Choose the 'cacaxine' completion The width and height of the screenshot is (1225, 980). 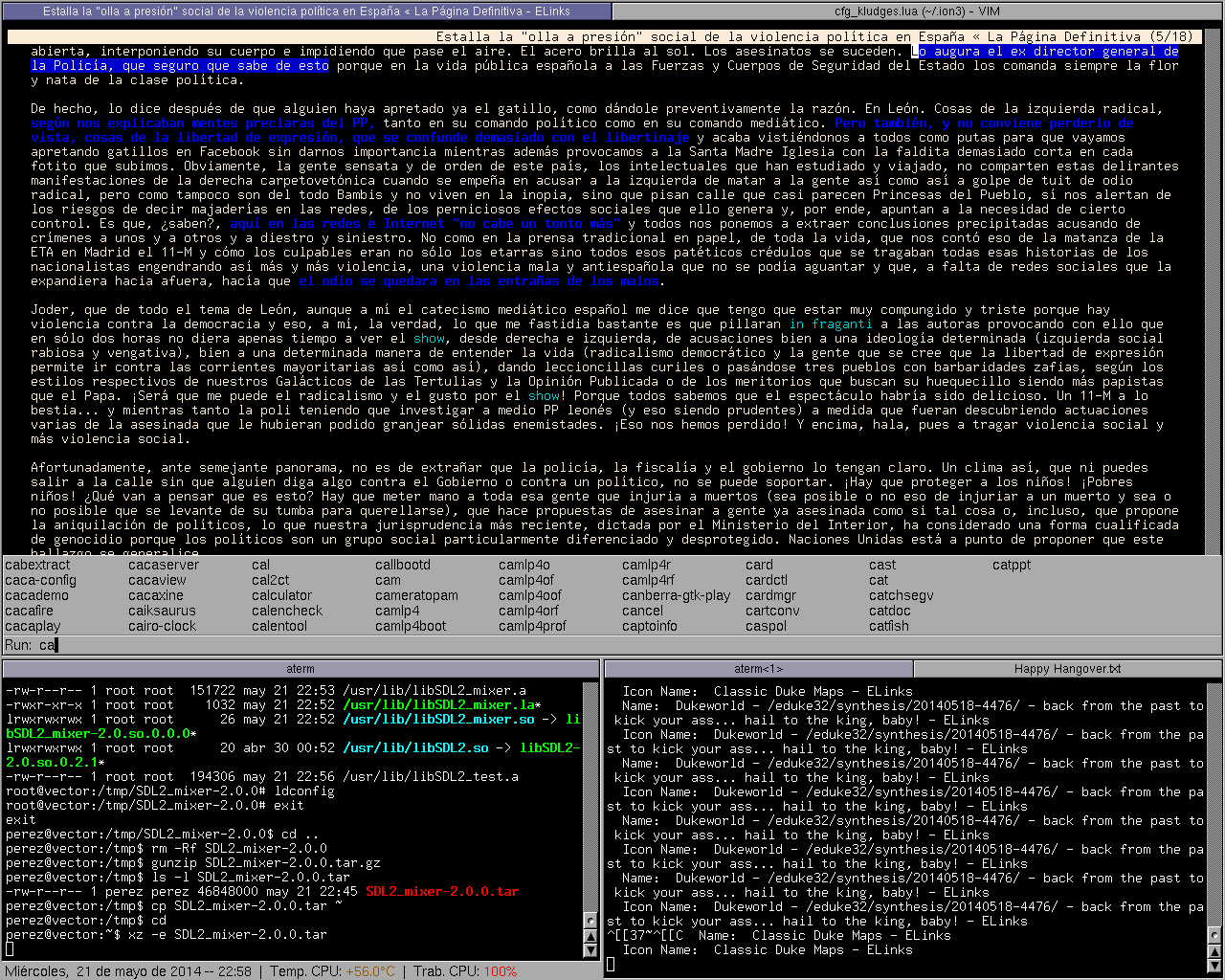coord(156,595)
